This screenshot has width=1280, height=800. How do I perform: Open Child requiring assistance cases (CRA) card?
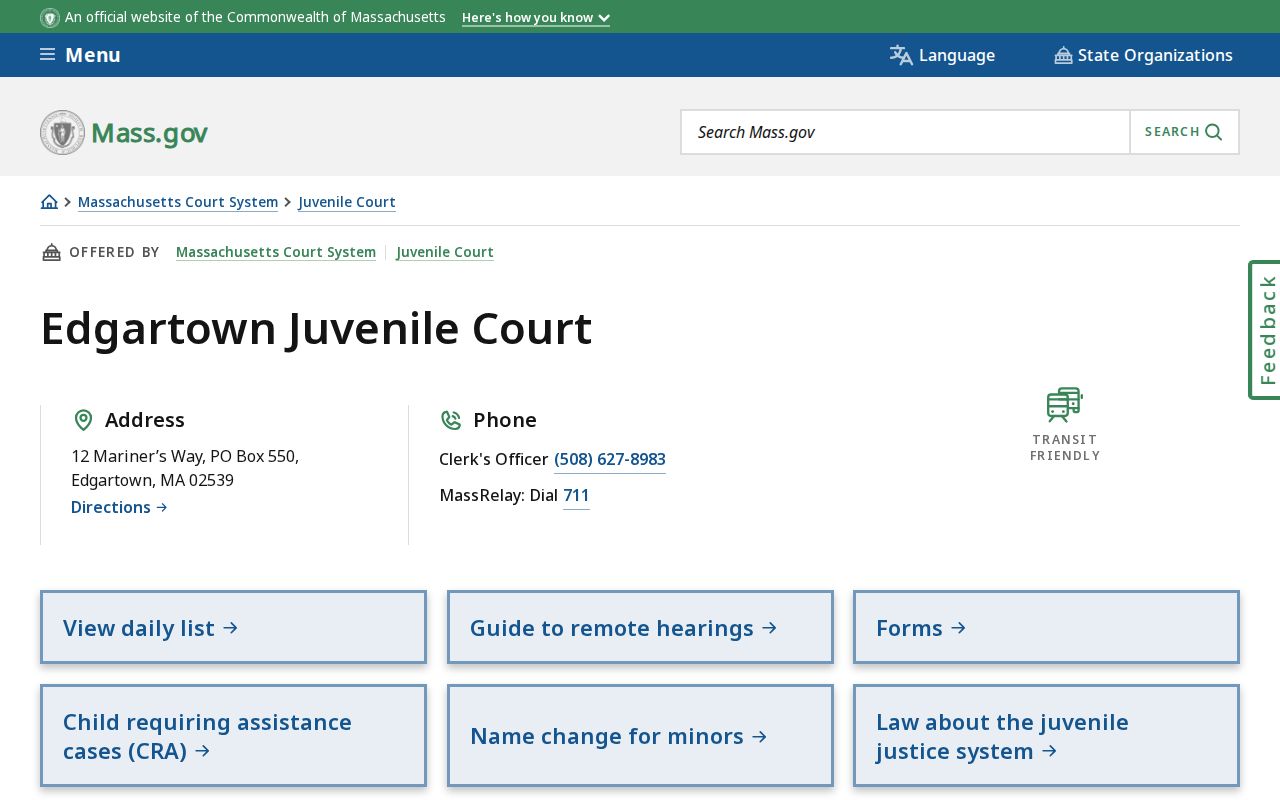pos(233,736)
